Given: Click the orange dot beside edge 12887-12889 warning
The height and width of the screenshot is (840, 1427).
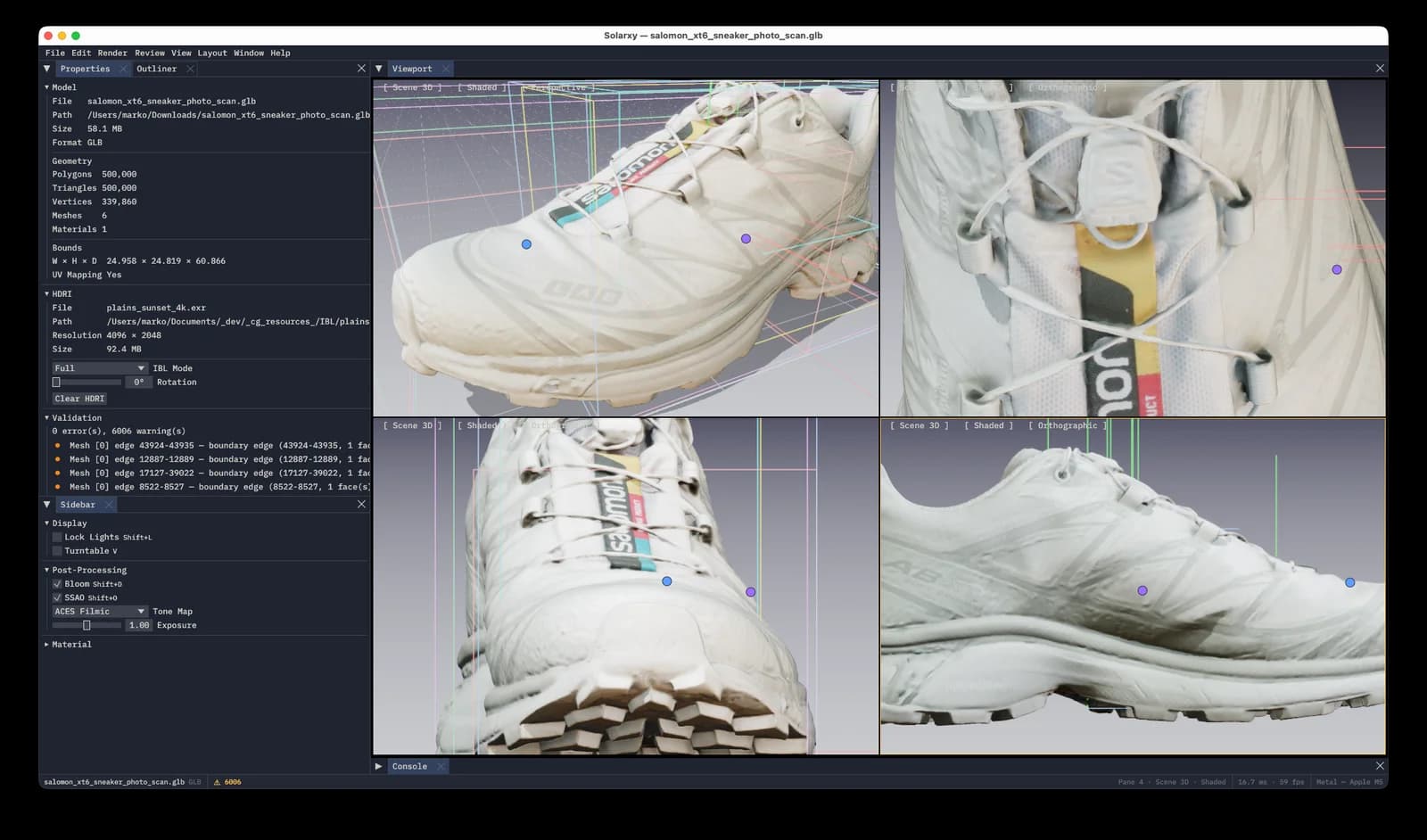Looking at the screenshot, I should [58, 459].
